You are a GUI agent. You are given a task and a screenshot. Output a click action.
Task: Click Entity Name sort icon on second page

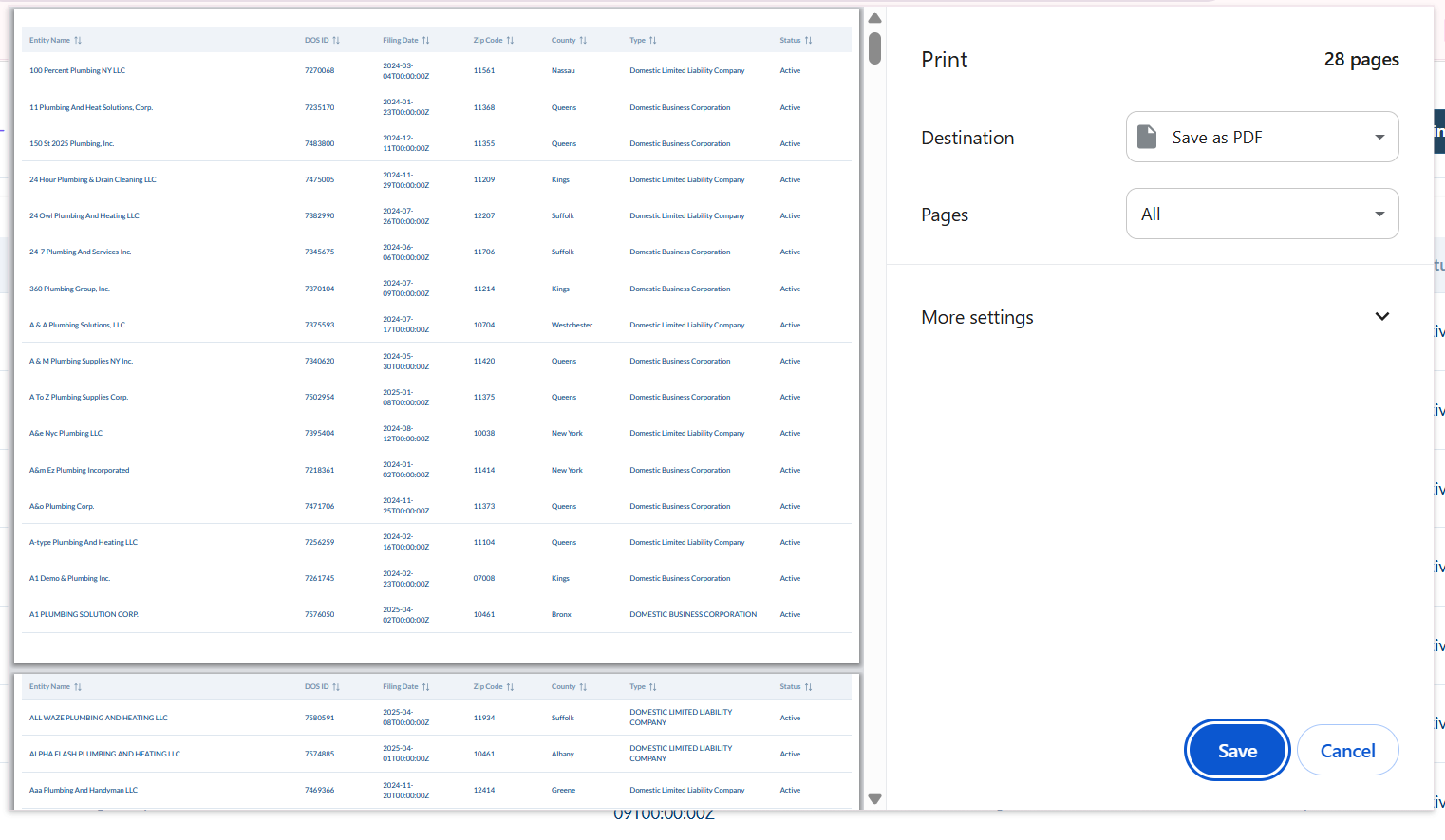pos(78,686)
